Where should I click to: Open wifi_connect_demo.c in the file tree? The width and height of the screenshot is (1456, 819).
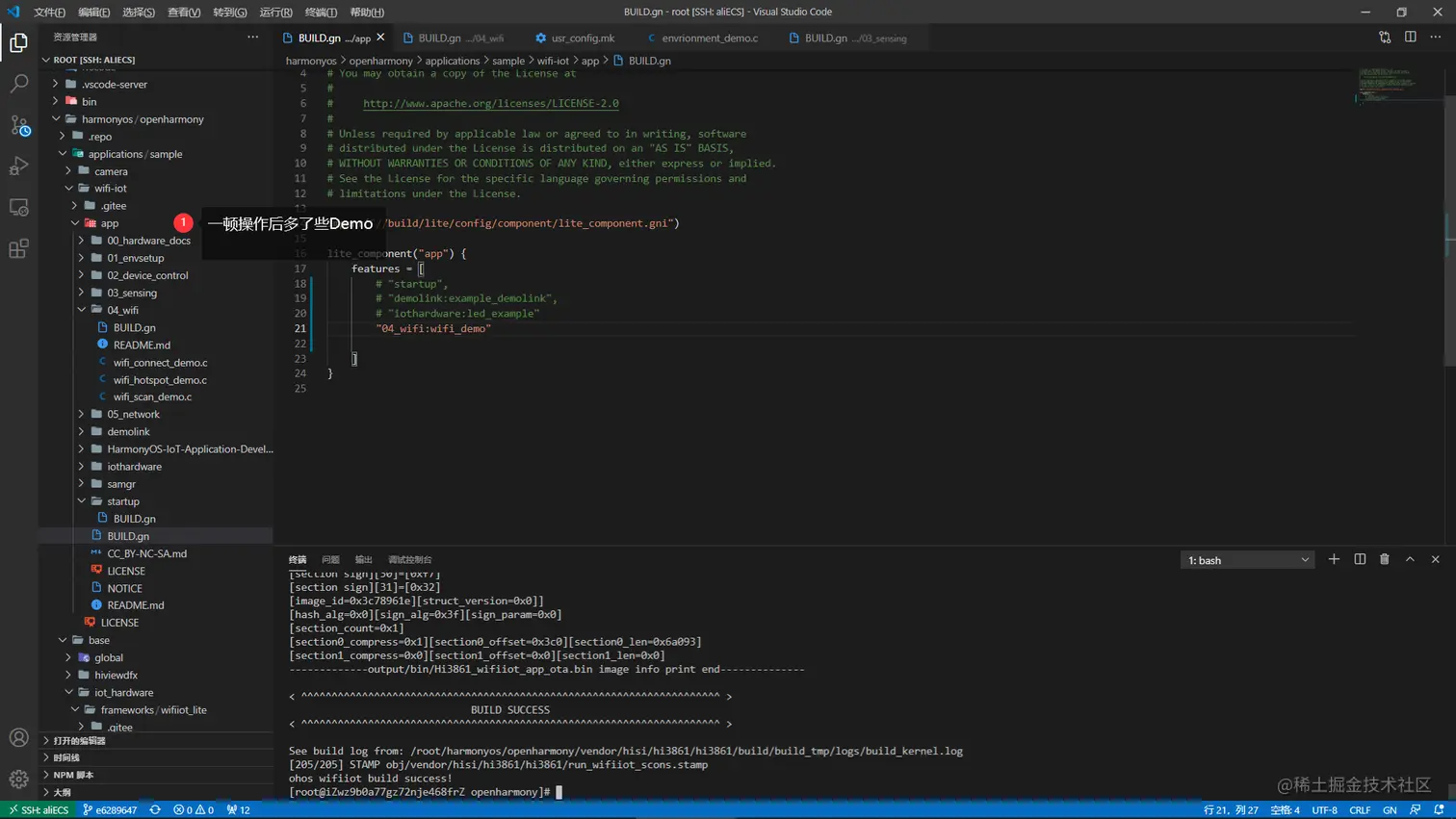160,363
